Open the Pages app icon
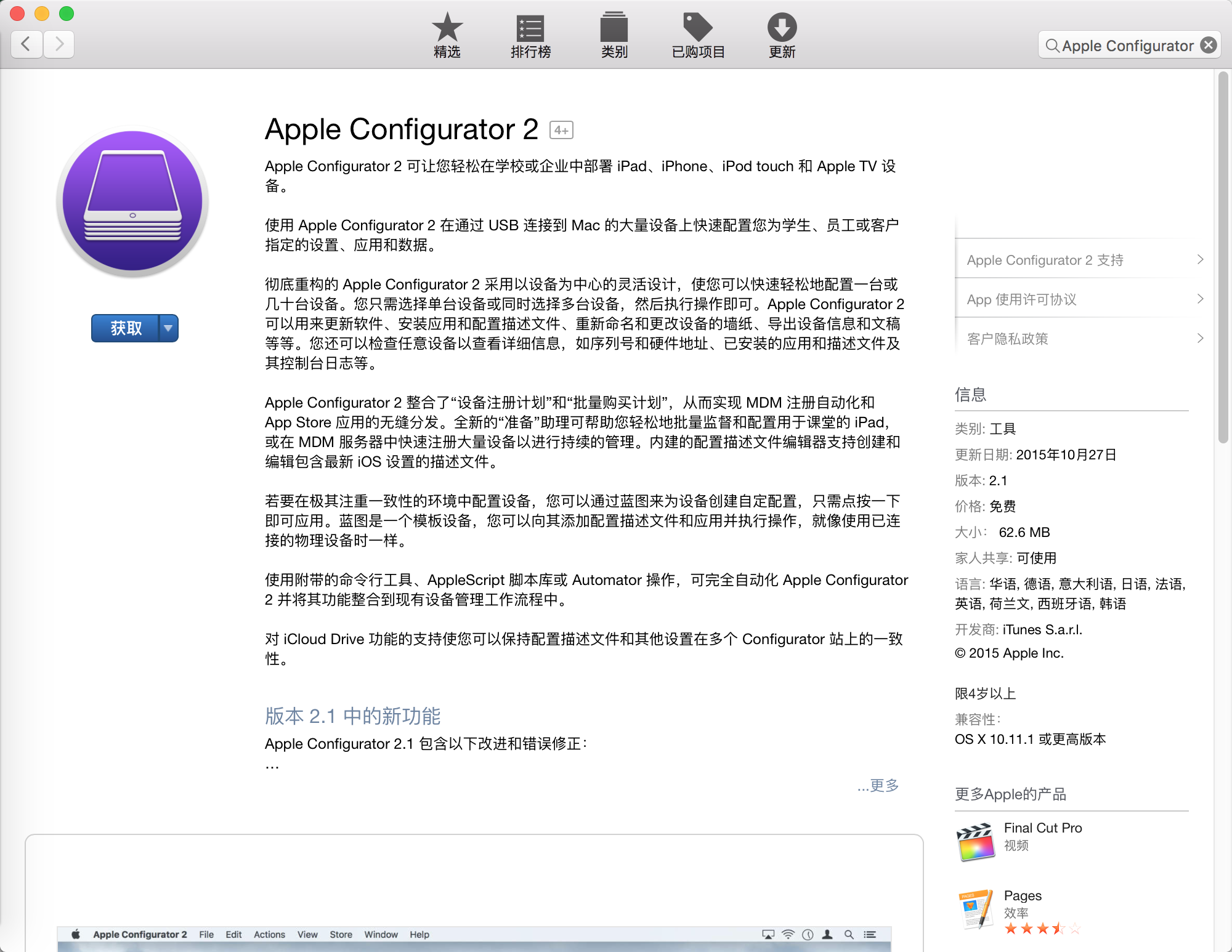Image resolution: width=1232 pixels, height=952 pixels. (x=975, y=908)
